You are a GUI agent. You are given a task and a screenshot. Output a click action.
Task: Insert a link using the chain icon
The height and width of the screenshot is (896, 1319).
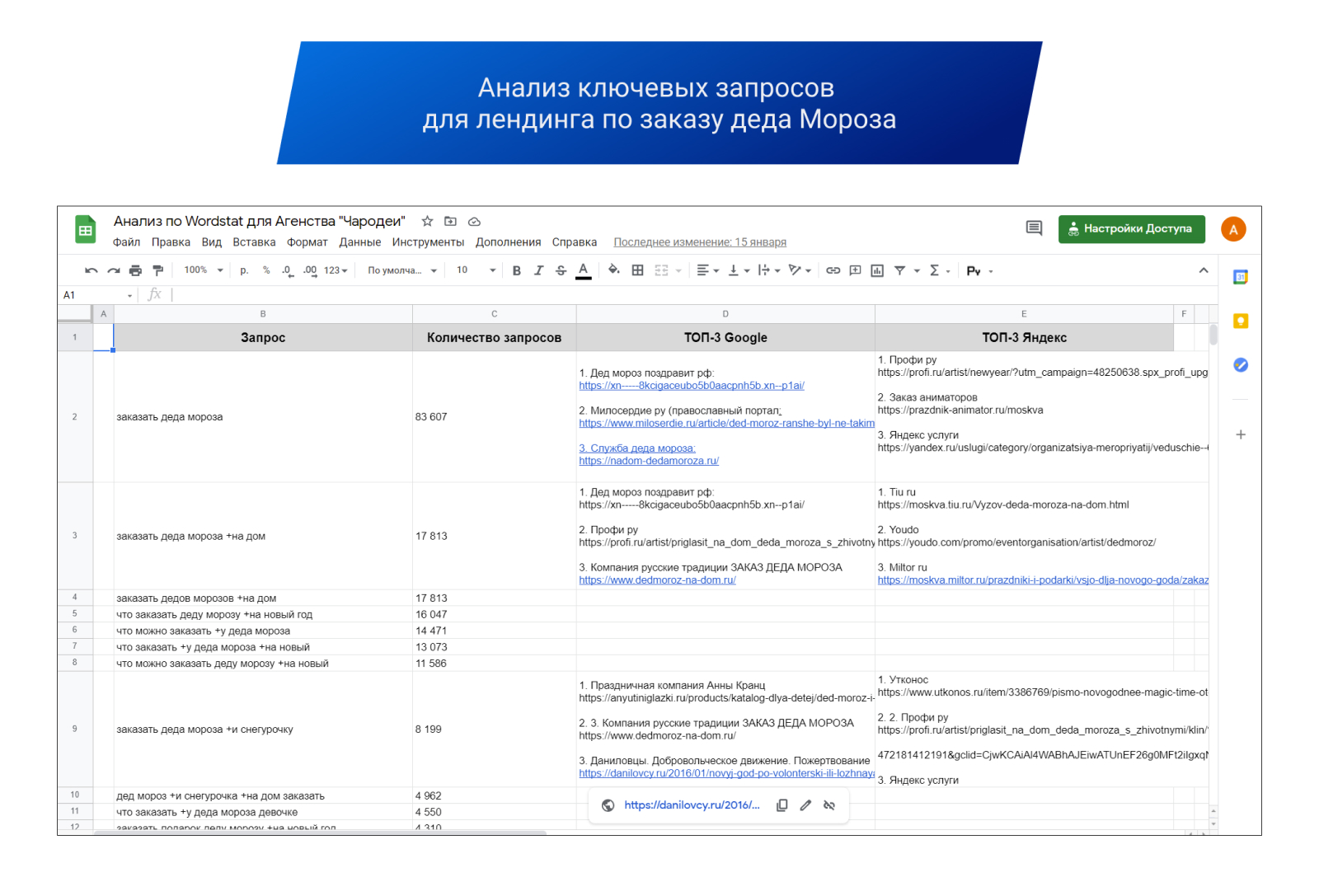tap(833, 270)
